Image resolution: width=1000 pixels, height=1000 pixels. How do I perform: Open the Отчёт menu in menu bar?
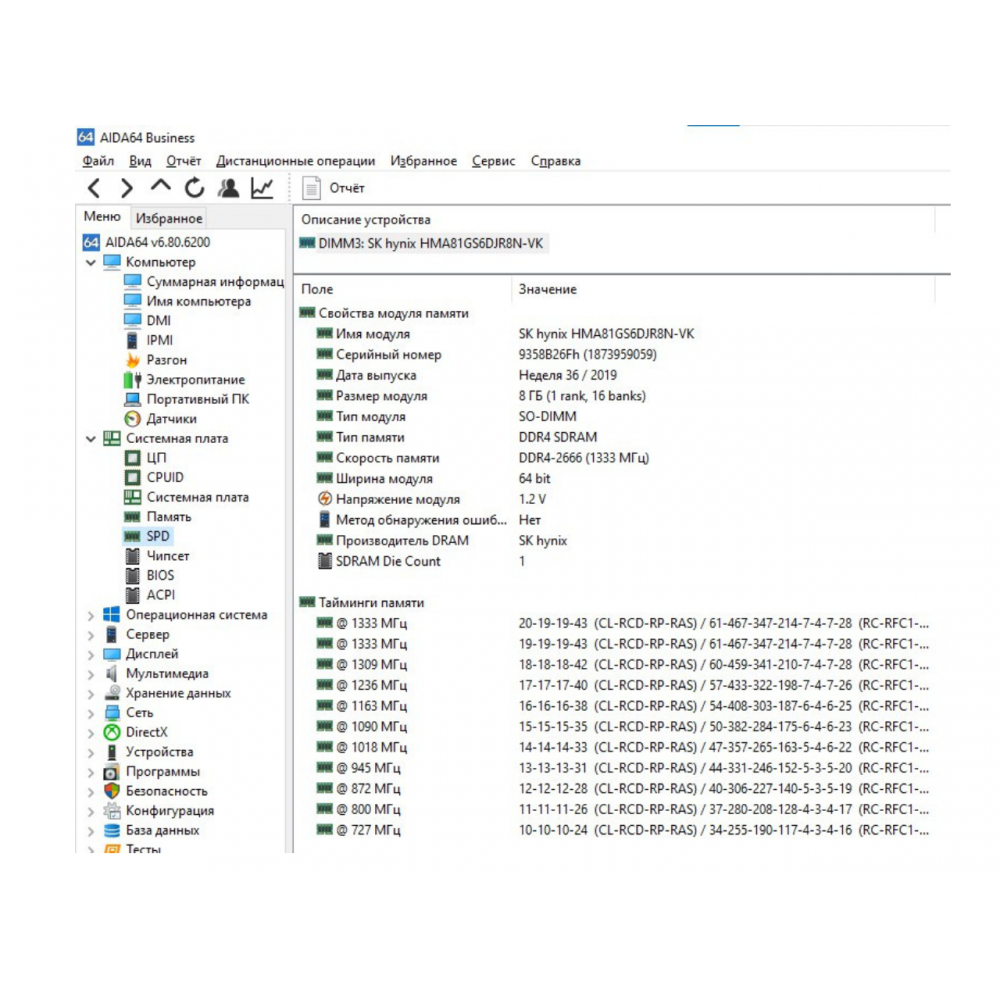pos(184,161)
